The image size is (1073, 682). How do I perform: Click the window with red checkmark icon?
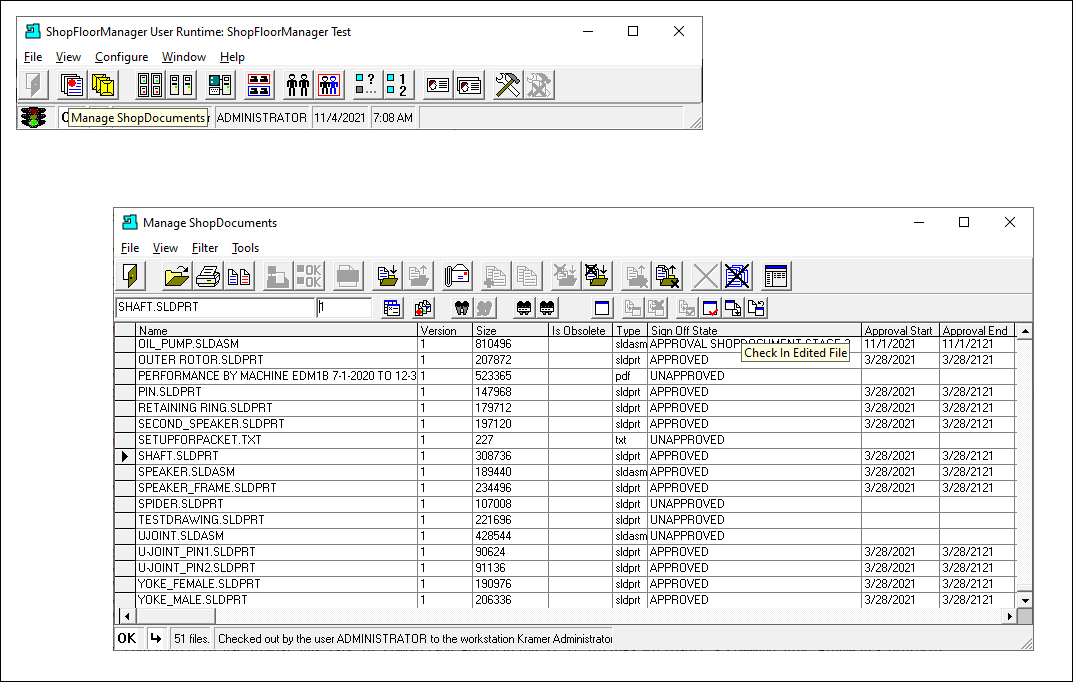click(710, 308)
